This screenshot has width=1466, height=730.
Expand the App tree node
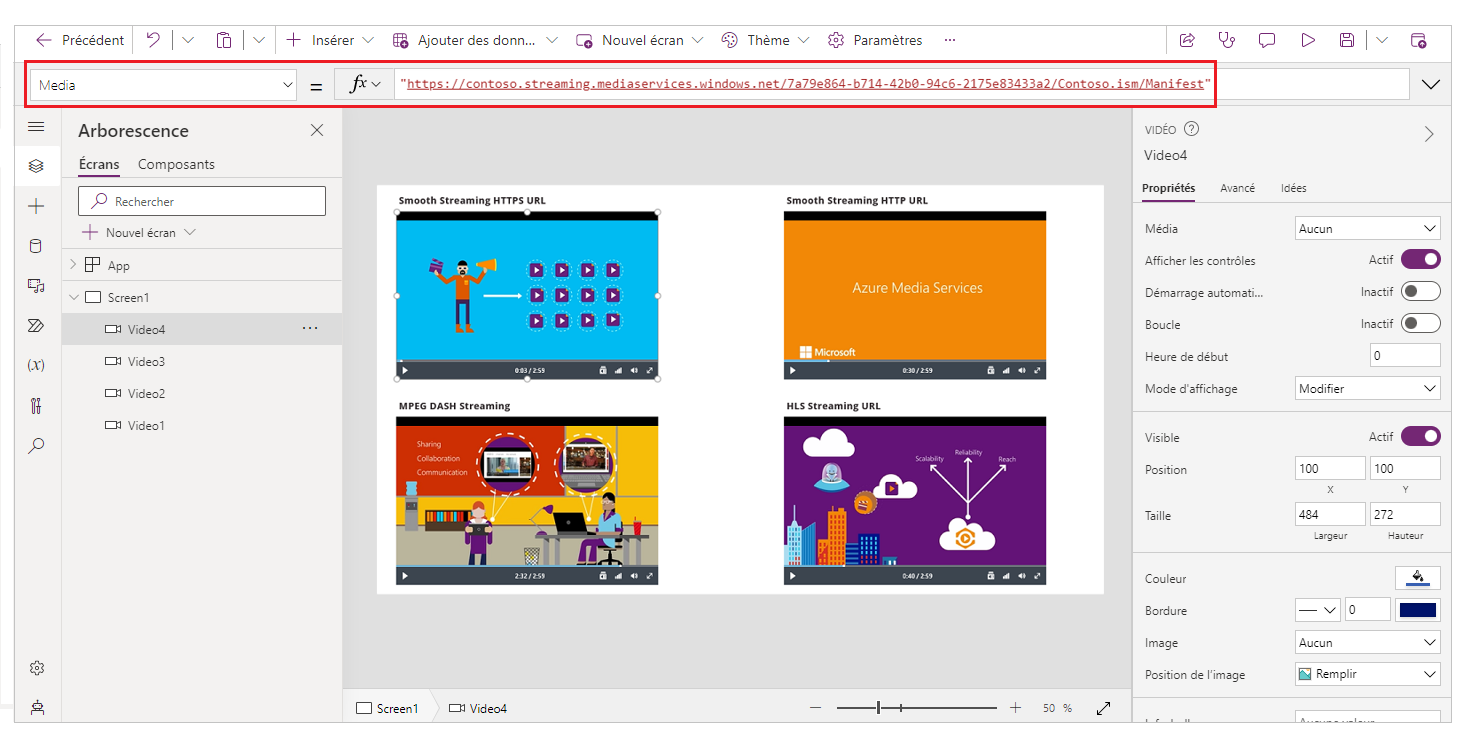(73, 265)
